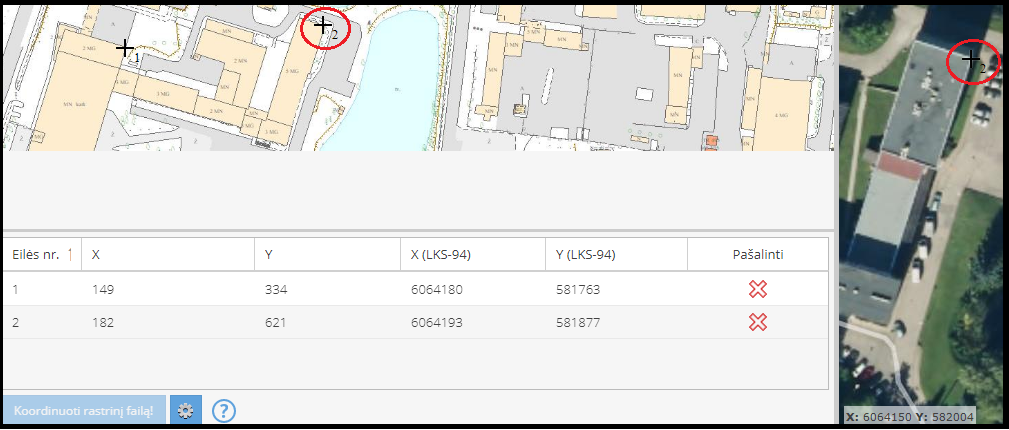Delete control point row 1 with red X
This screenshot has height=430, width=1009.
(x=758, y=290)
